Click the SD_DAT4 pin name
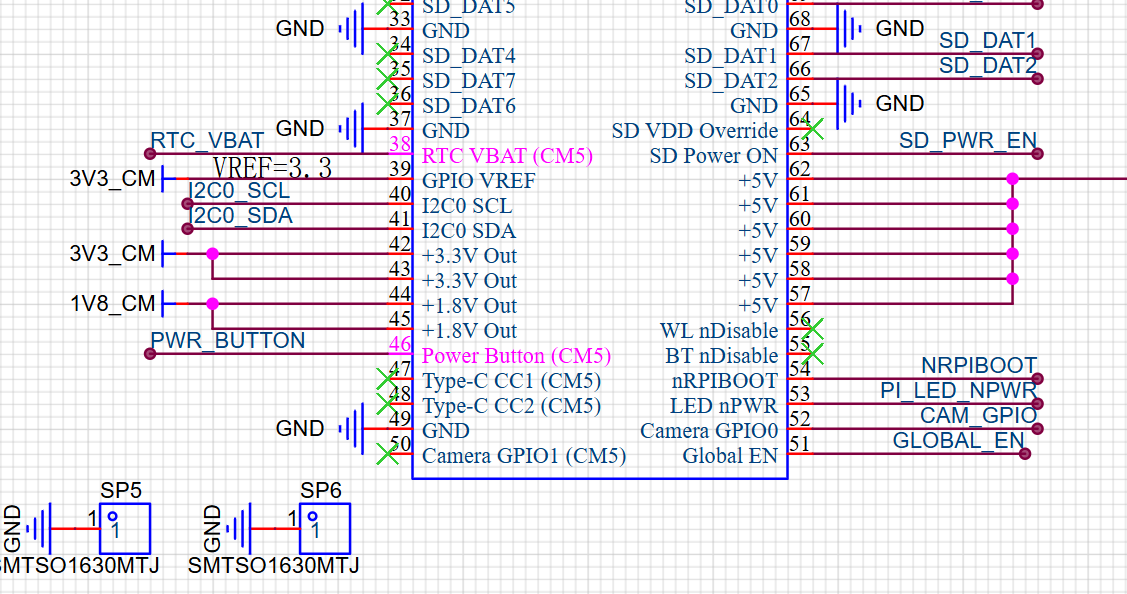This screenshot has width=1127, height=594. point(469,56)
